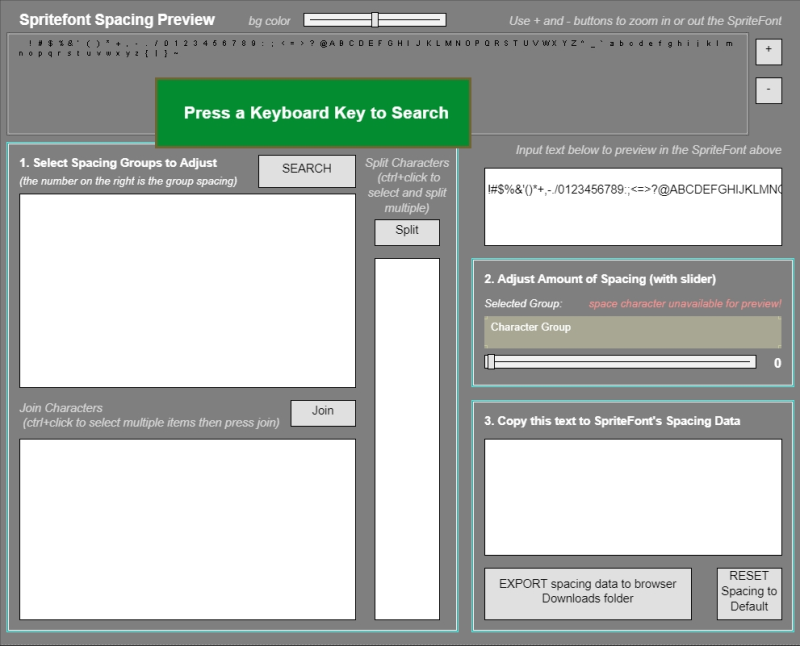The width and height of the screenshot is (800, 646).
Task: Click the minus zoom-out button
Action: (x=768, y=90)
